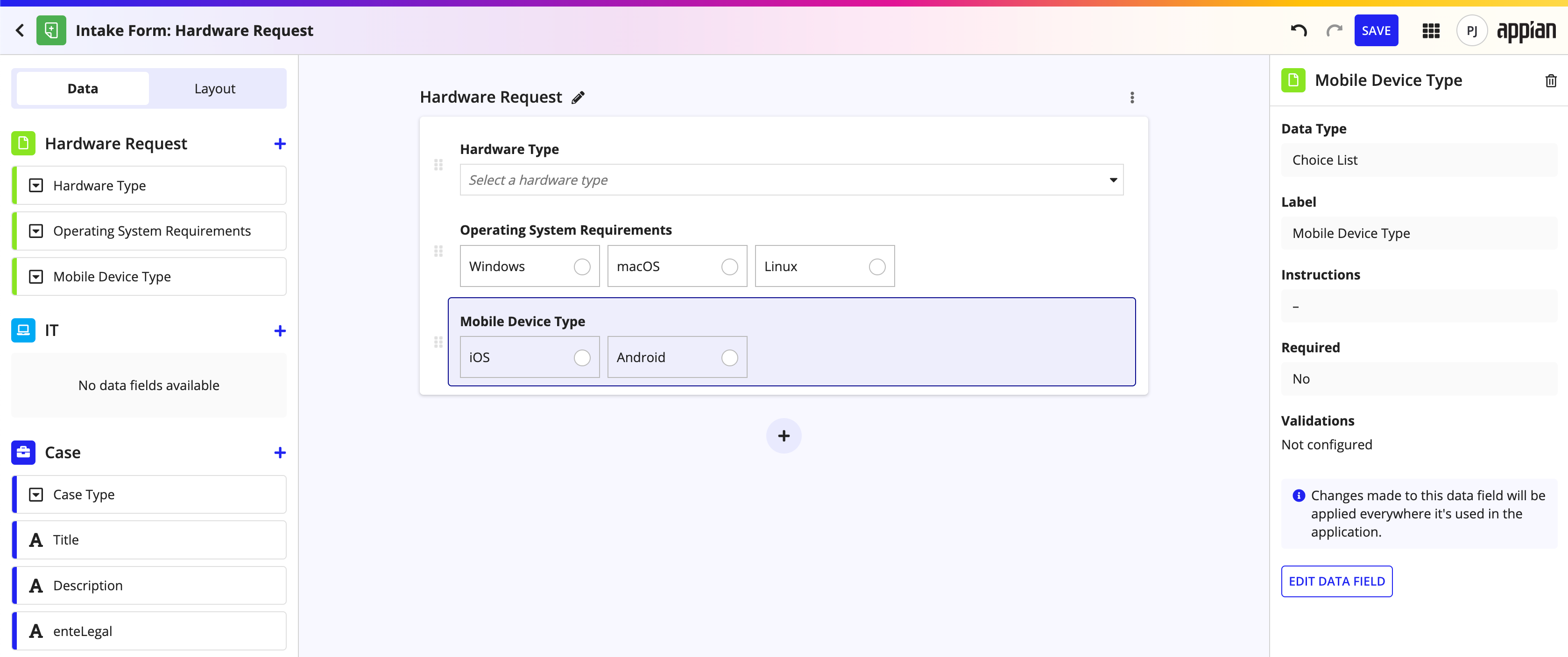This screenshot has height=657, width=1568.
Task: Select the Title field in Case group
Action: click(149, 540)
